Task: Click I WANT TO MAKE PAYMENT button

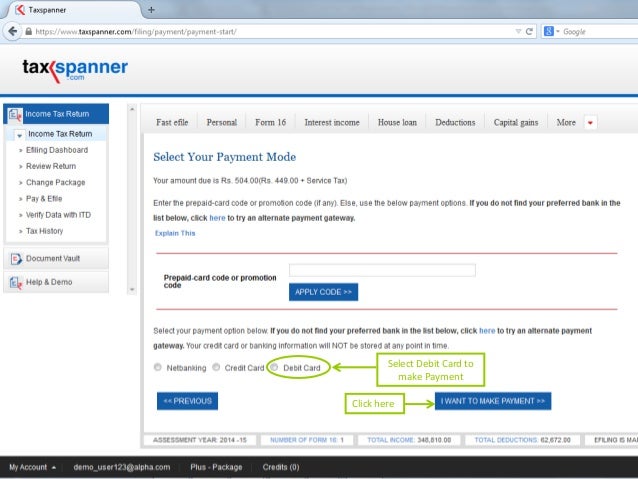Action: coord(493,401)
